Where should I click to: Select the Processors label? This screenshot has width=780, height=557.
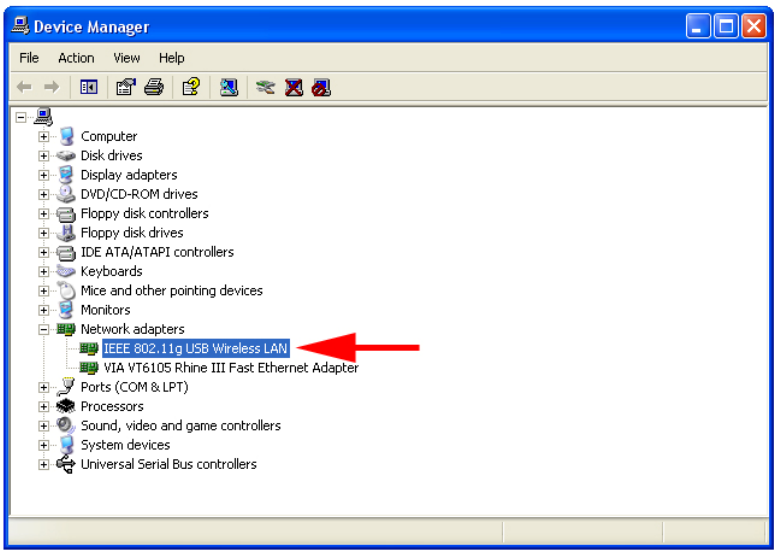pos(112,406)
